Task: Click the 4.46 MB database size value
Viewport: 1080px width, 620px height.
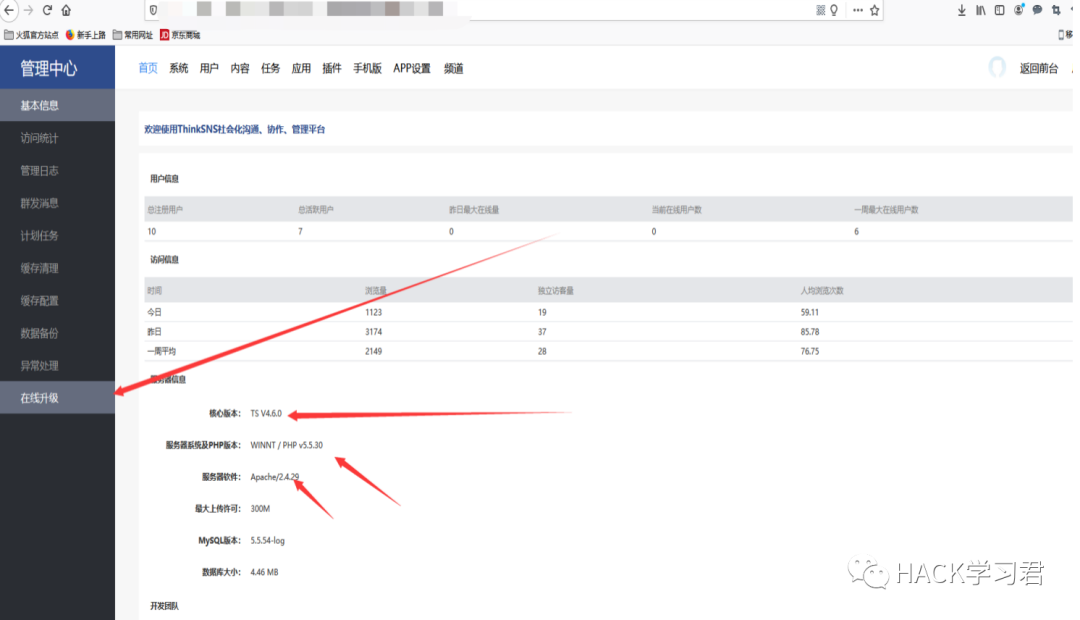Action: 264,572
